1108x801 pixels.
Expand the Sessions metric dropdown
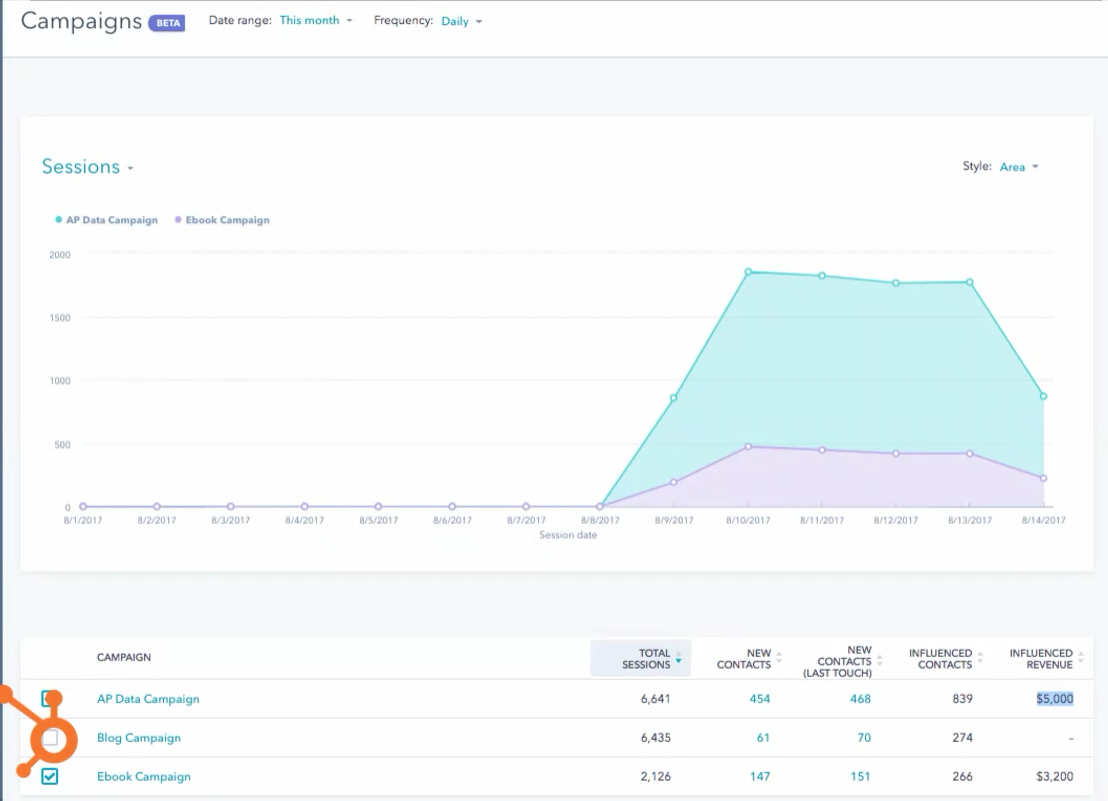[x=88, y=167]
